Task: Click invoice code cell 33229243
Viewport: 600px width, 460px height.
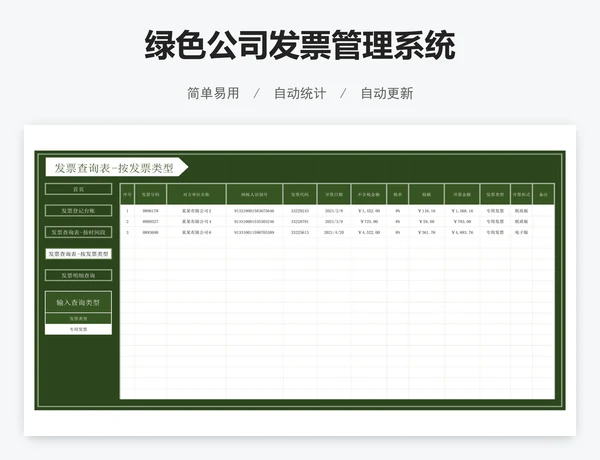Action: pyautogui.click(x=300, y=211)
